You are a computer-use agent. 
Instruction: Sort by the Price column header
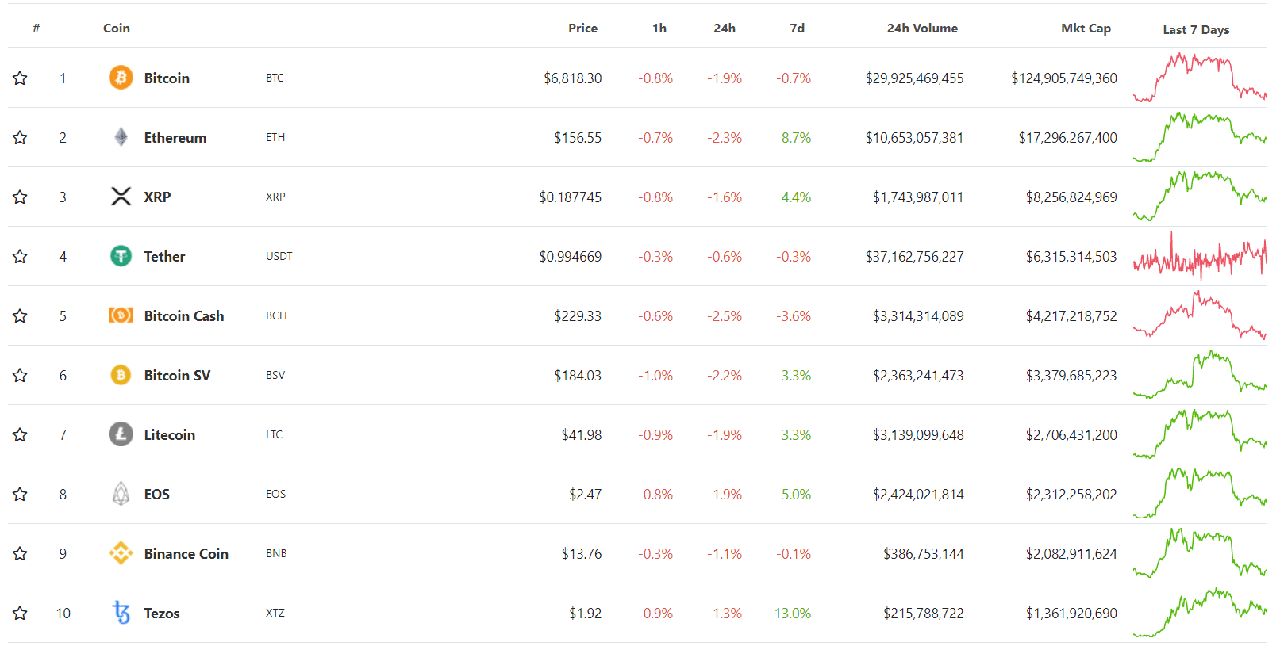(583, 28)
